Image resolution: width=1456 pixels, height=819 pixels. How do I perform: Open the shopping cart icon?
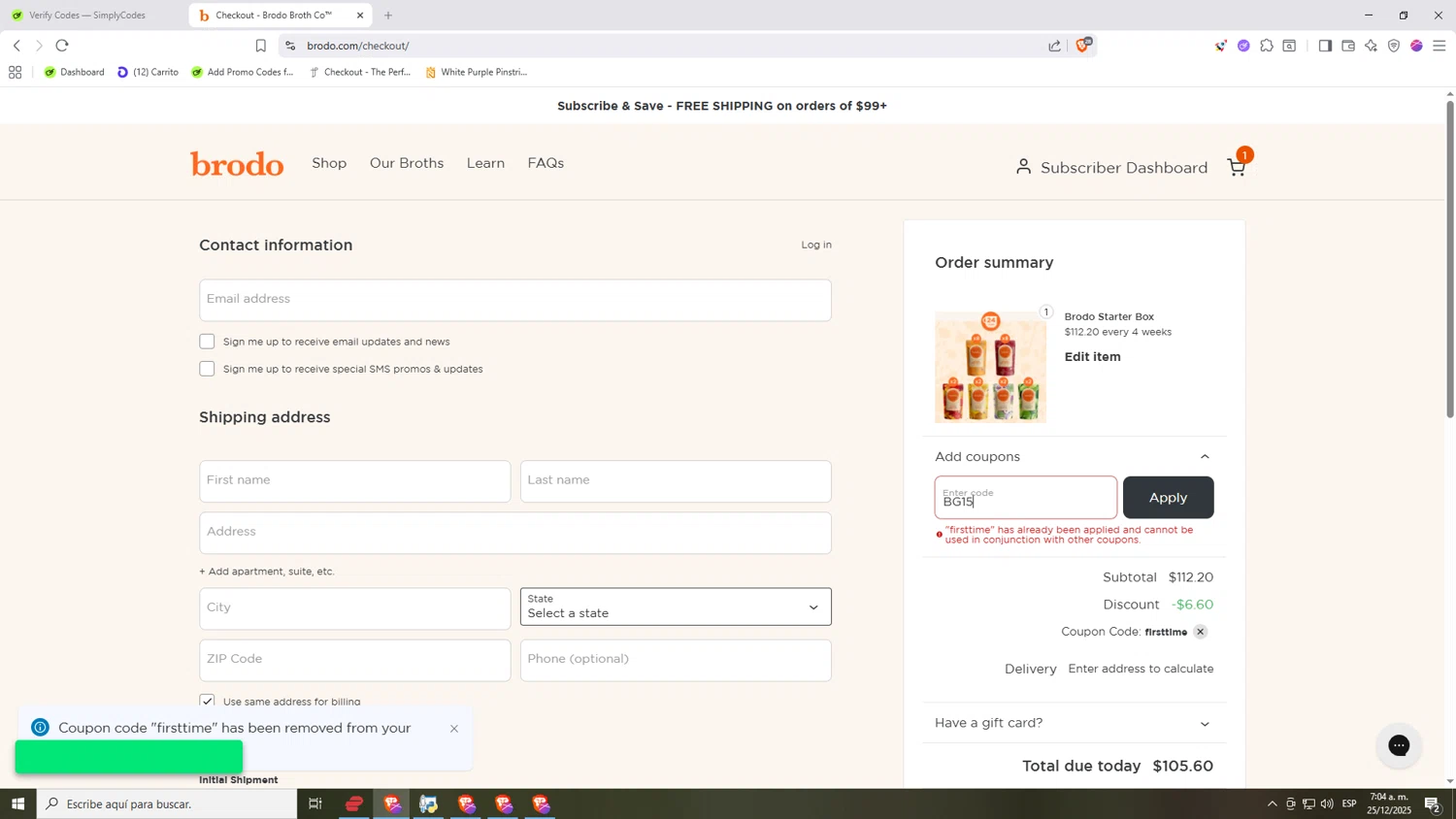[1237, 167]
